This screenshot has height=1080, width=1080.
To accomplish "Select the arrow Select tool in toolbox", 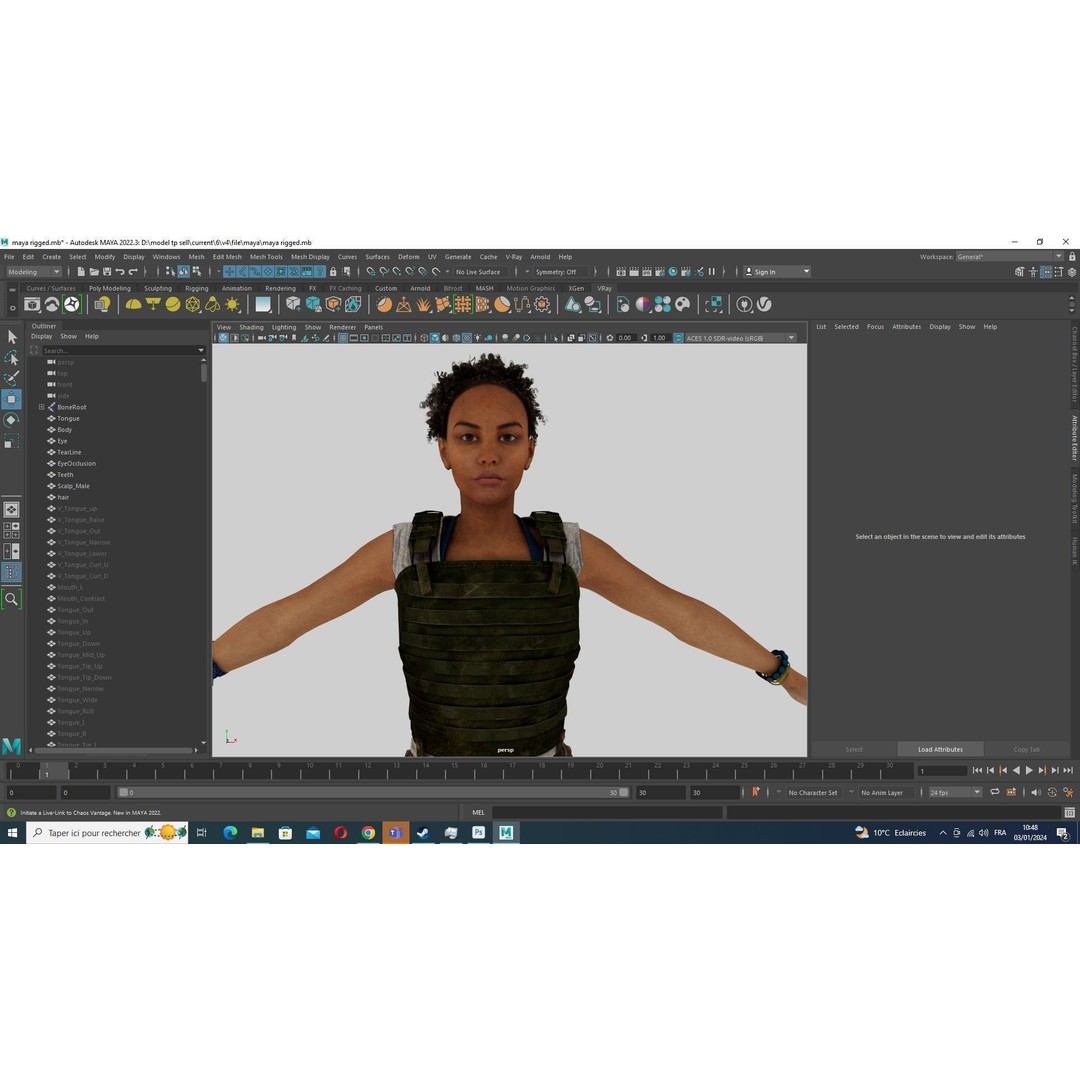I will tap(12, 337).
